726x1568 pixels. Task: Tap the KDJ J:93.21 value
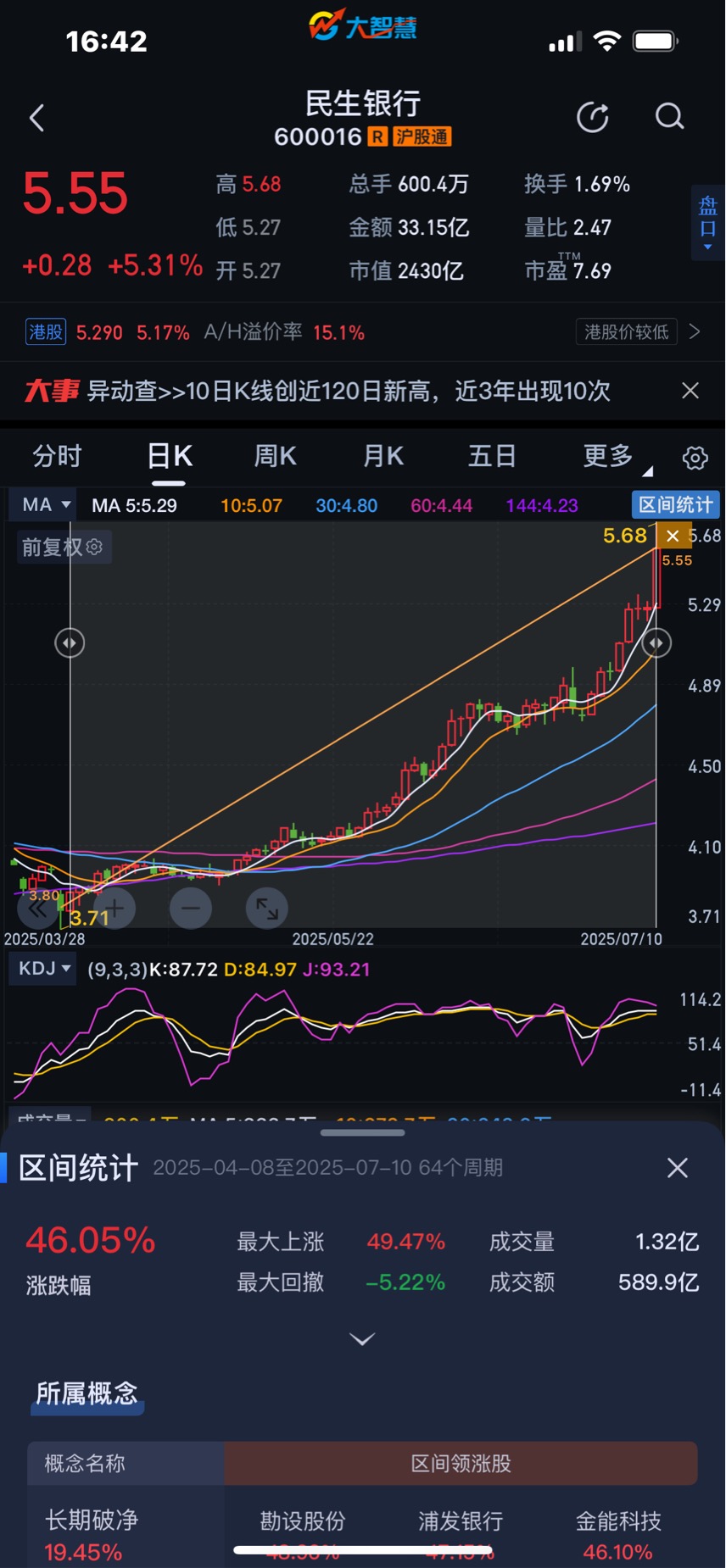336,969
